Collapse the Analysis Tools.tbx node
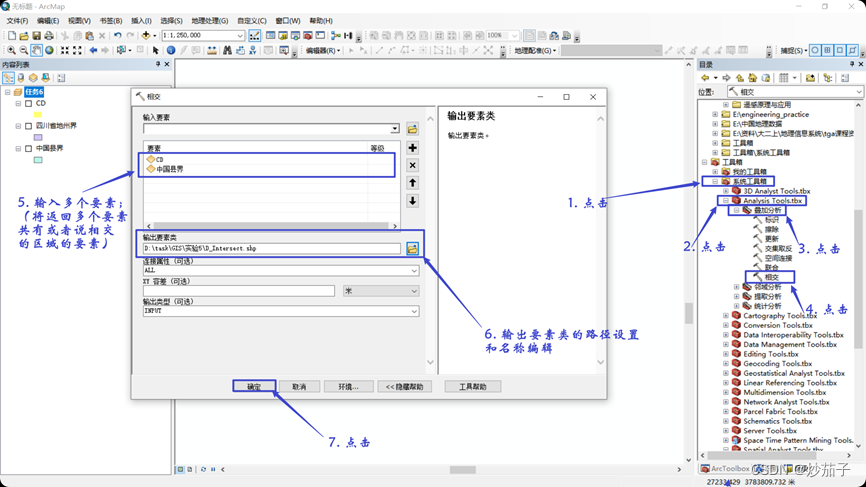Viewport: 866px width, 487px height. (726, 200)
